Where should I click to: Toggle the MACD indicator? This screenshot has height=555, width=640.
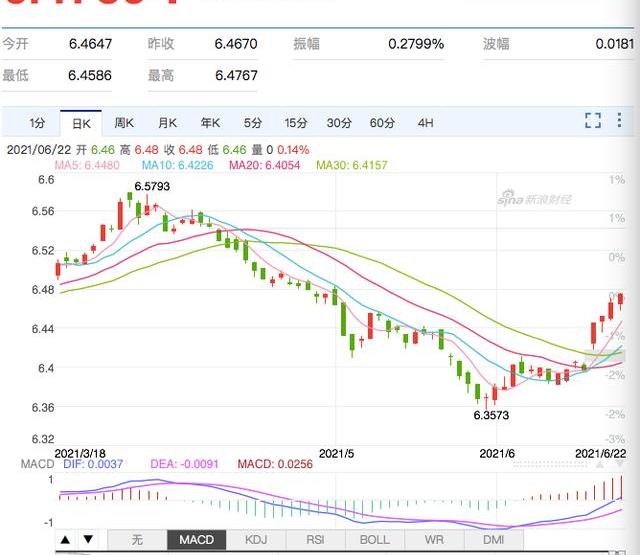tap(196, 540)
